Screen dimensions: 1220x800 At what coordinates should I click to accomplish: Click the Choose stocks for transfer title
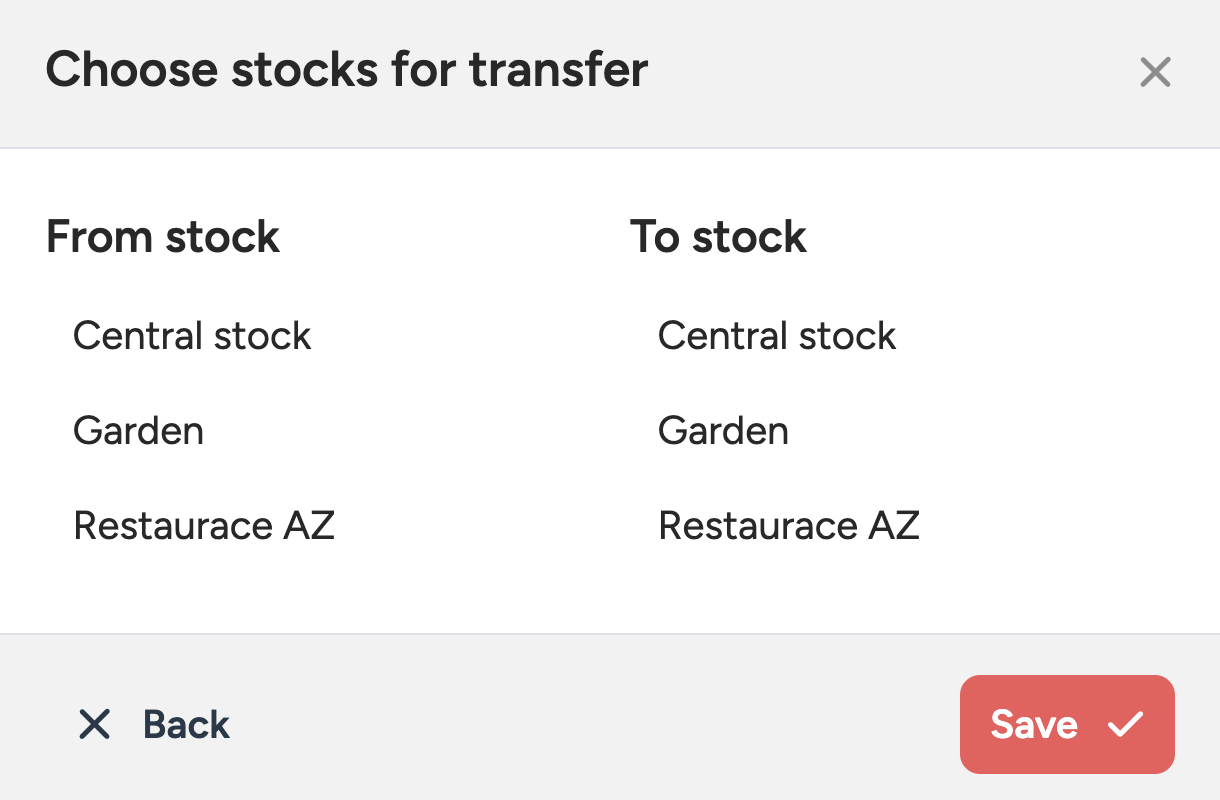347,70
